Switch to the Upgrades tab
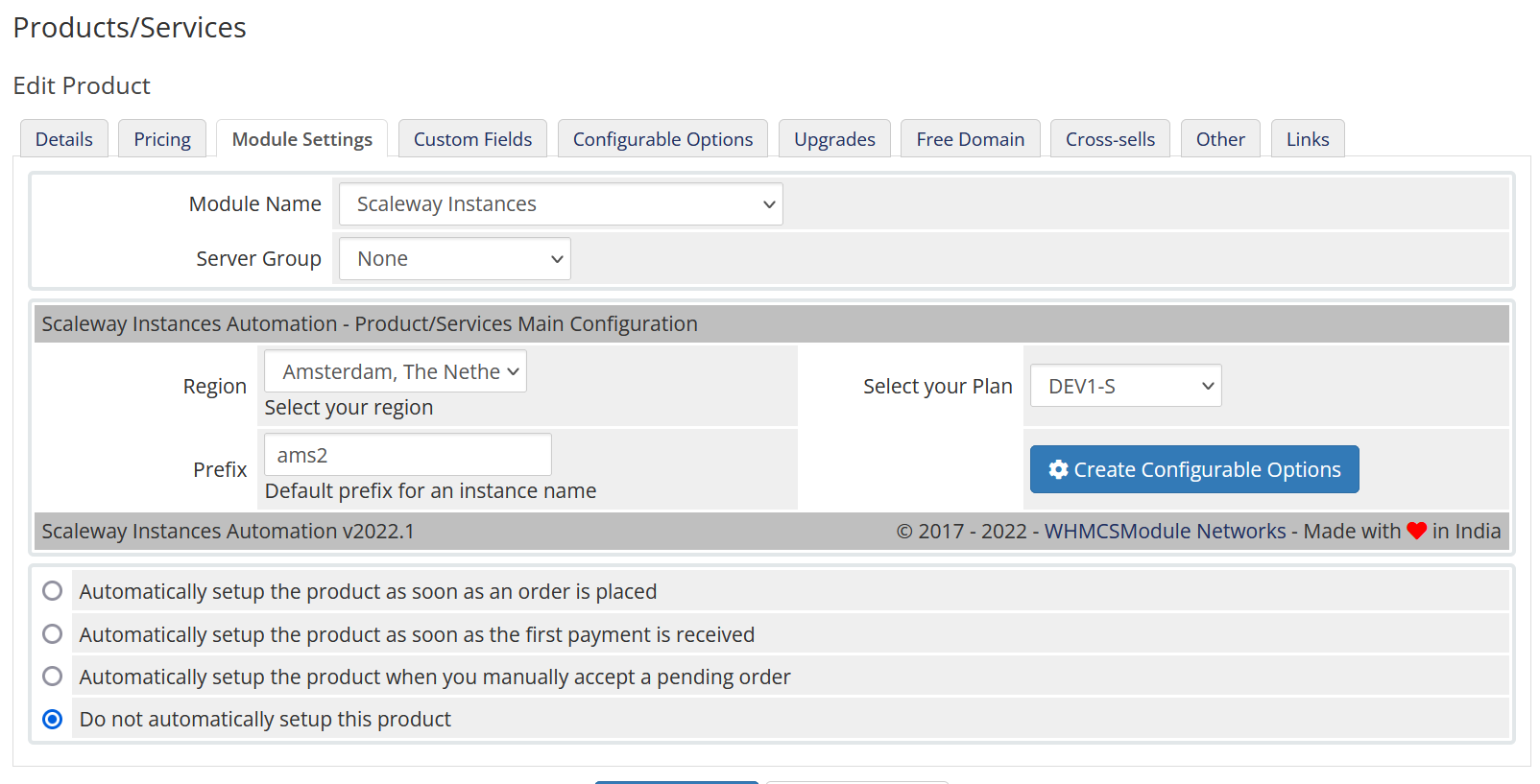Screen dimensions: 1540x784 click(x=834, y=139)
